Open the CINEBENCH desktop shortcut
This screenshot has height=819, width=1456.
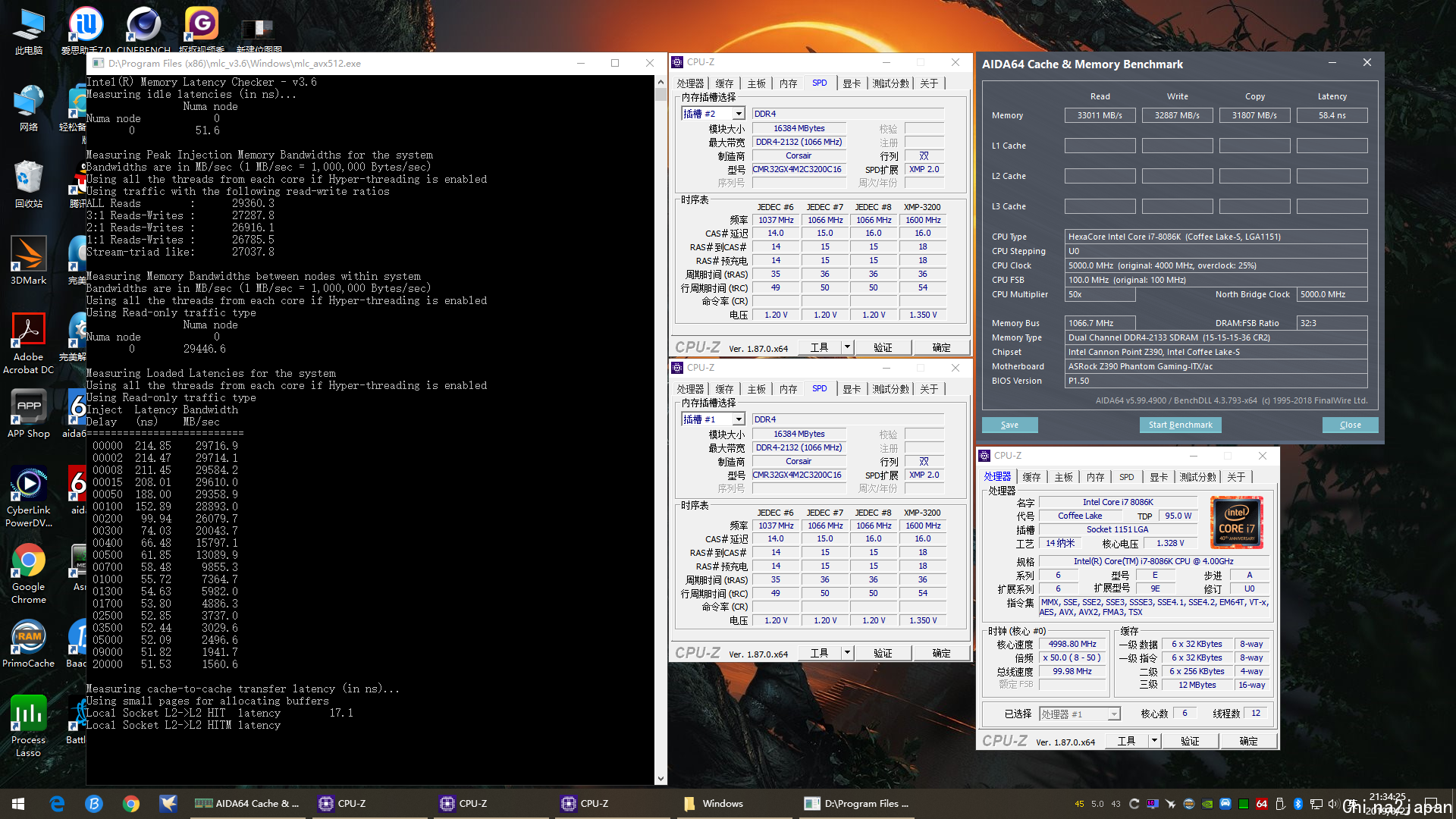[143, 30]
